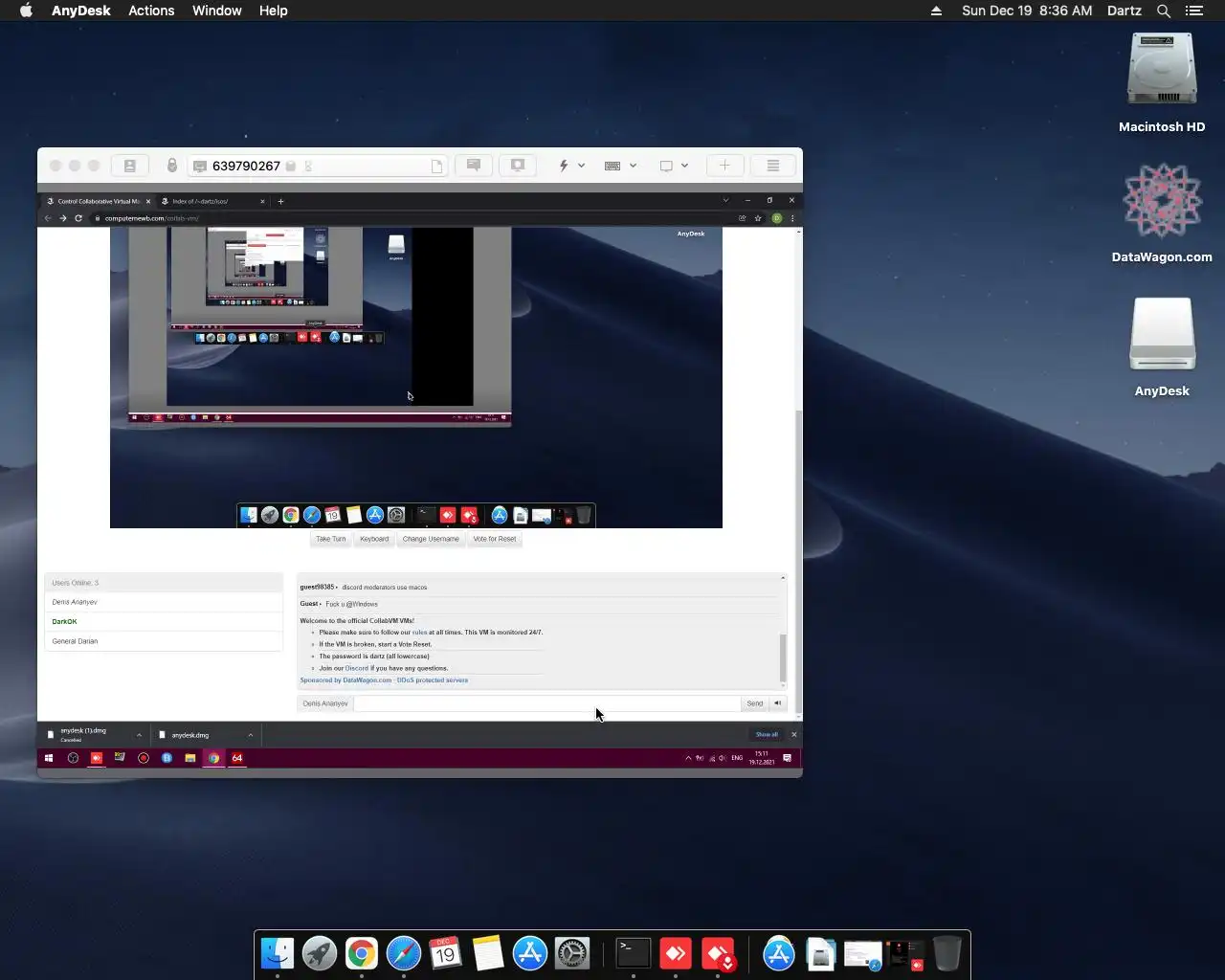Click the lock security icon in AnyDesk toolbar

click(172, 166)
